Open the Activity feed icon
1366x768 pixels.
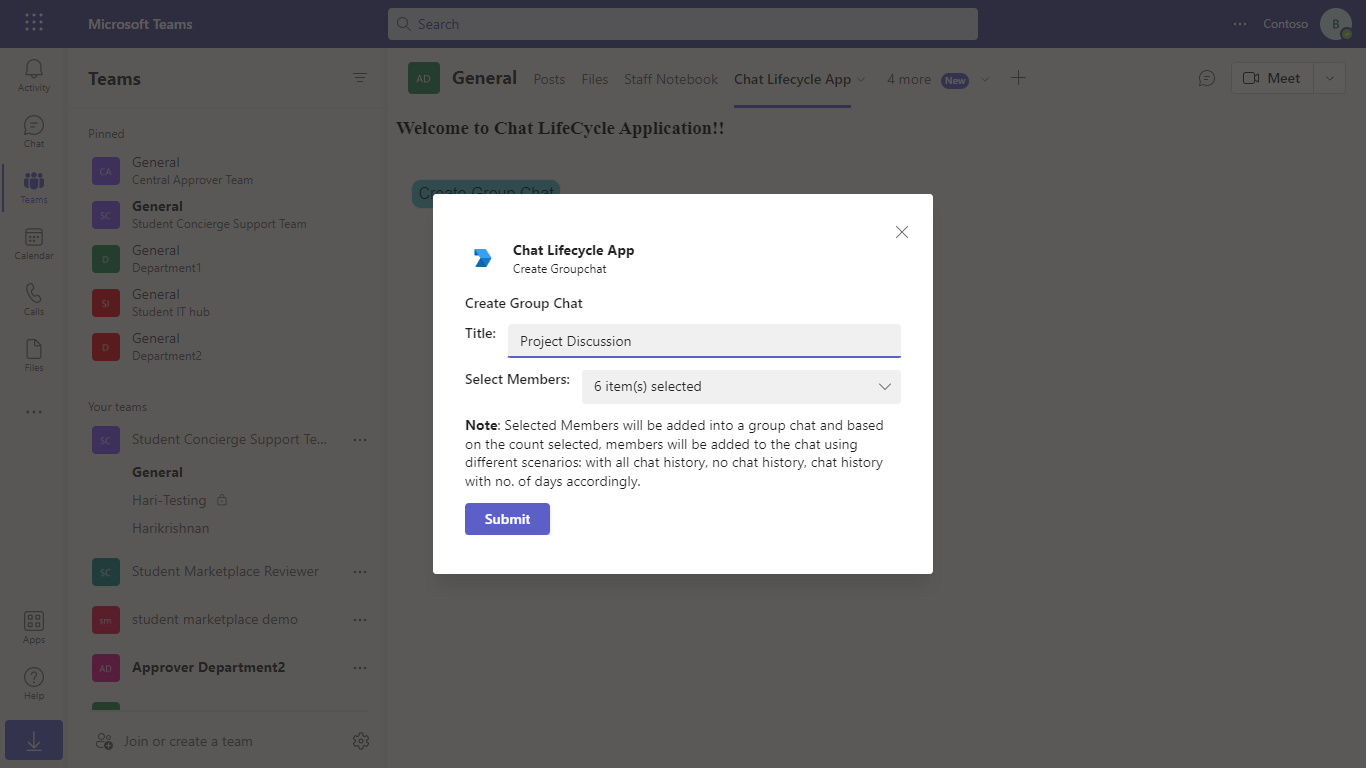[34, 75]
